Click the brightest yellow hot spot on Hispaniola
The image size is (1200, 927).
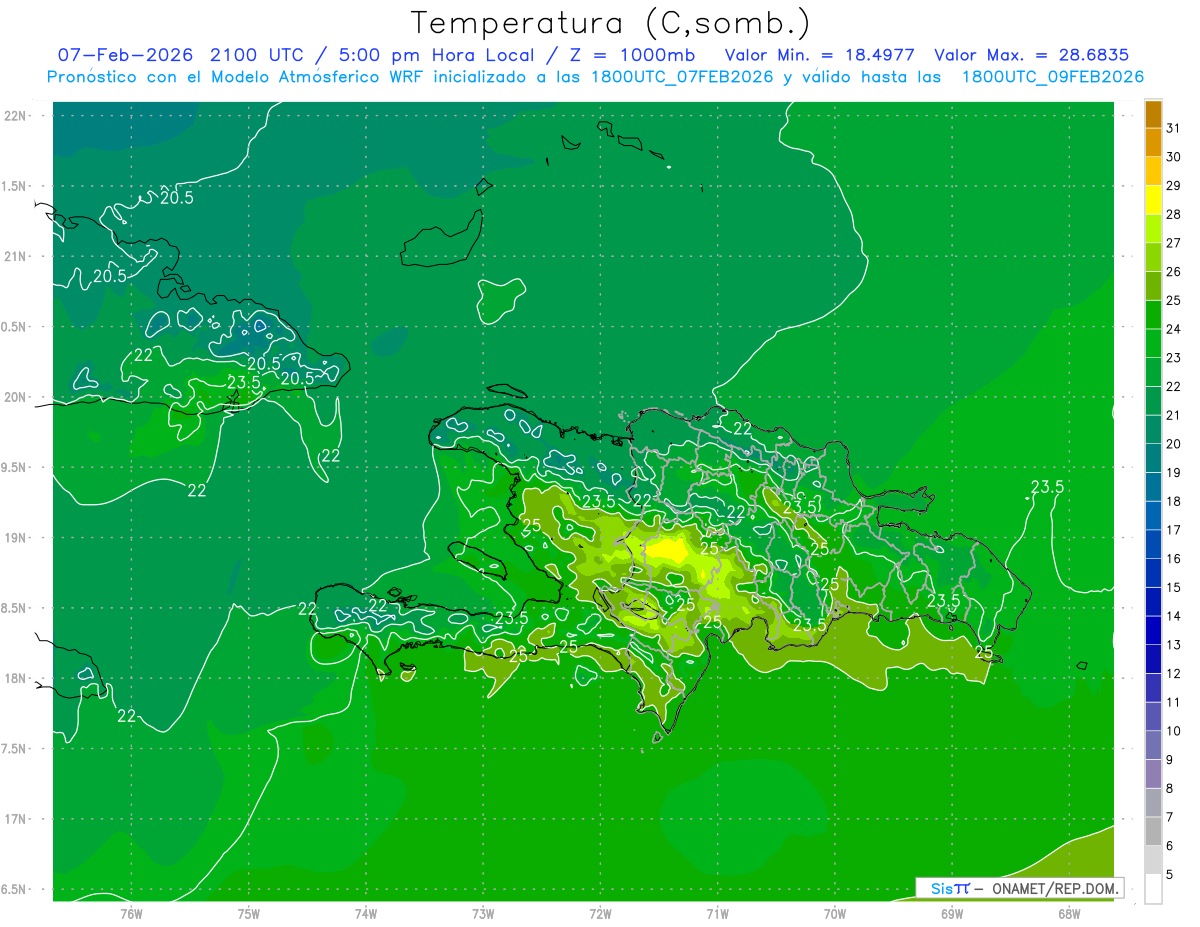coord(667,550)
